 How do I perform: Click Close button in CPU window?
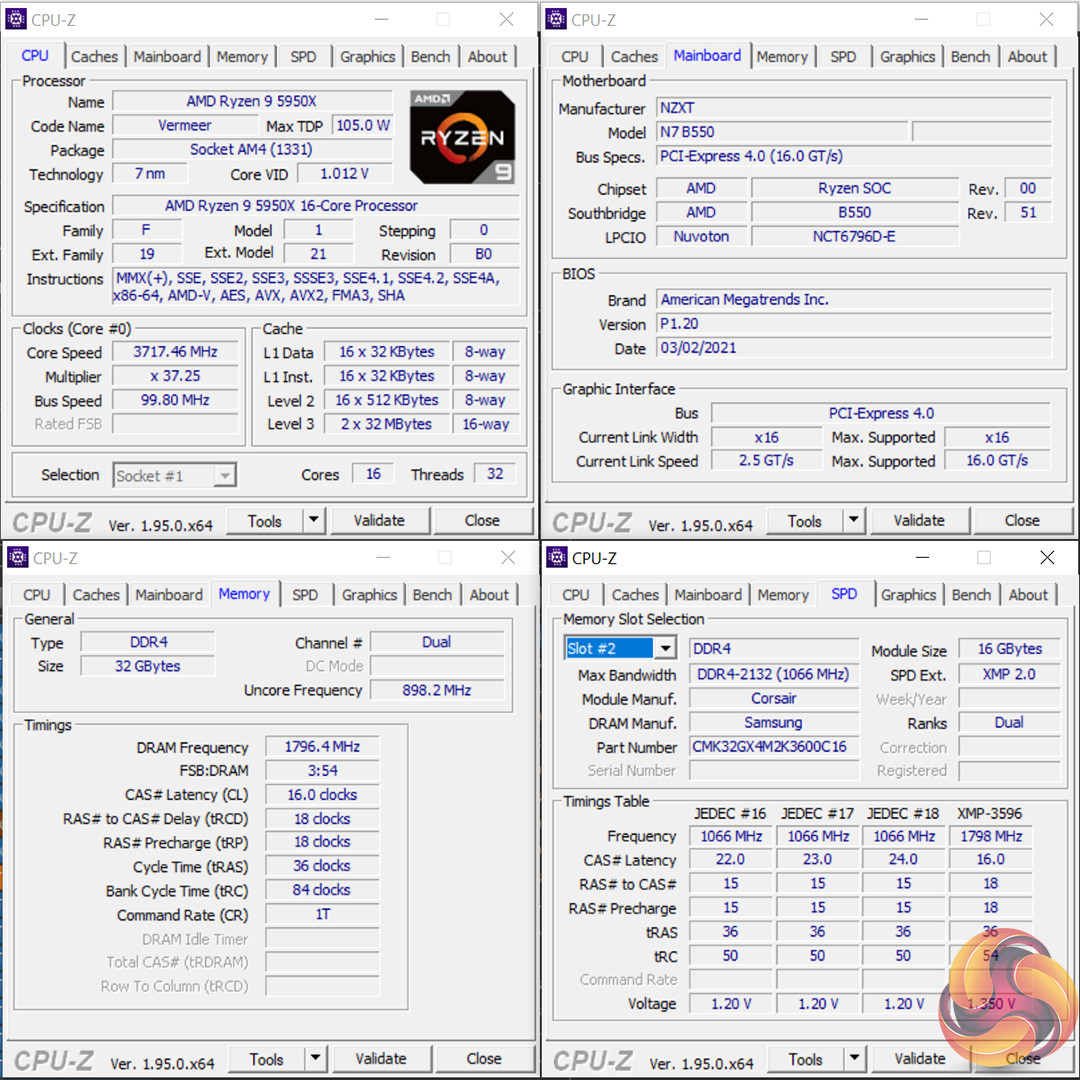(x=482, y=521)
